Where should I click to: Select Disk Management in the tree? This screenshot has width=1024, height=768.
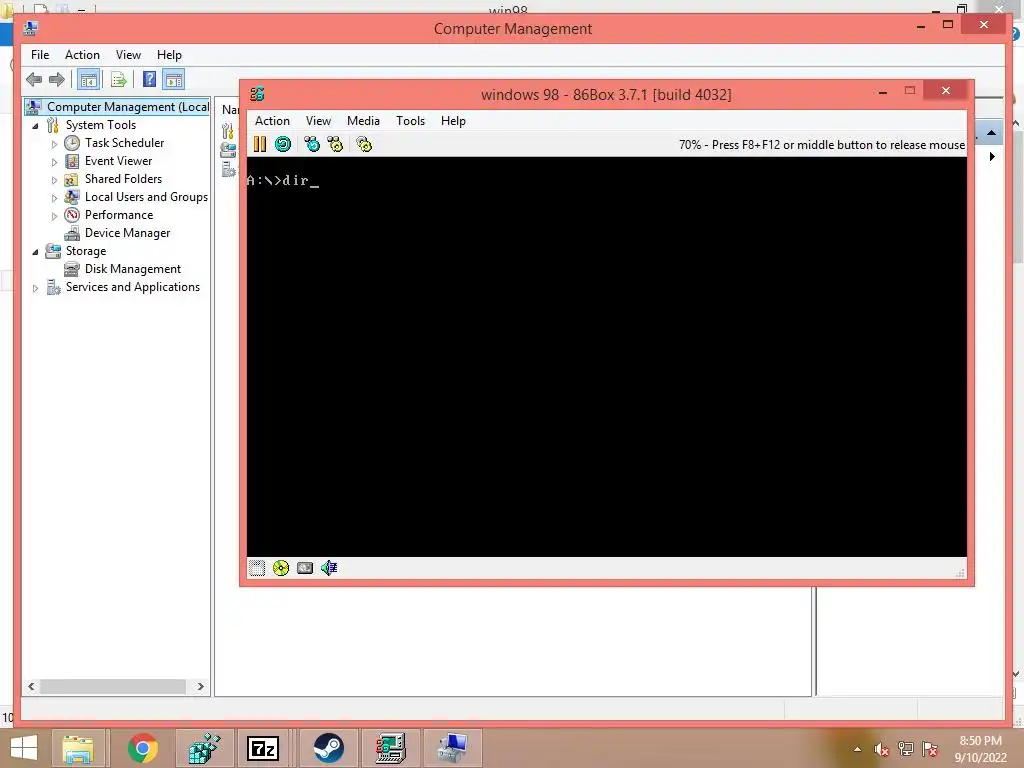tap(133, 269)
